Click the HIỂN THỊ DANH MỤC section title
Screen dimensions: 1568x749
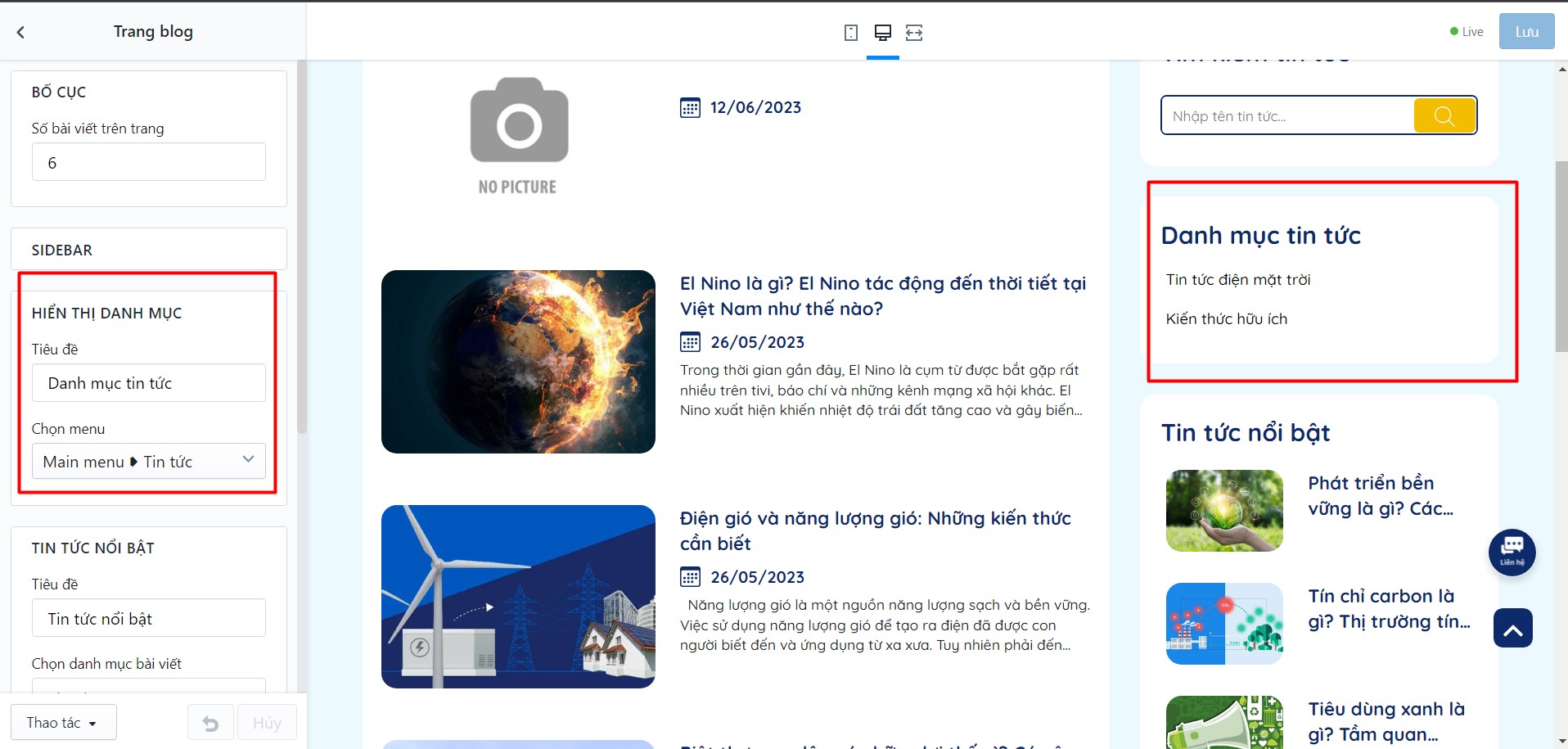[x=106, y=314]
